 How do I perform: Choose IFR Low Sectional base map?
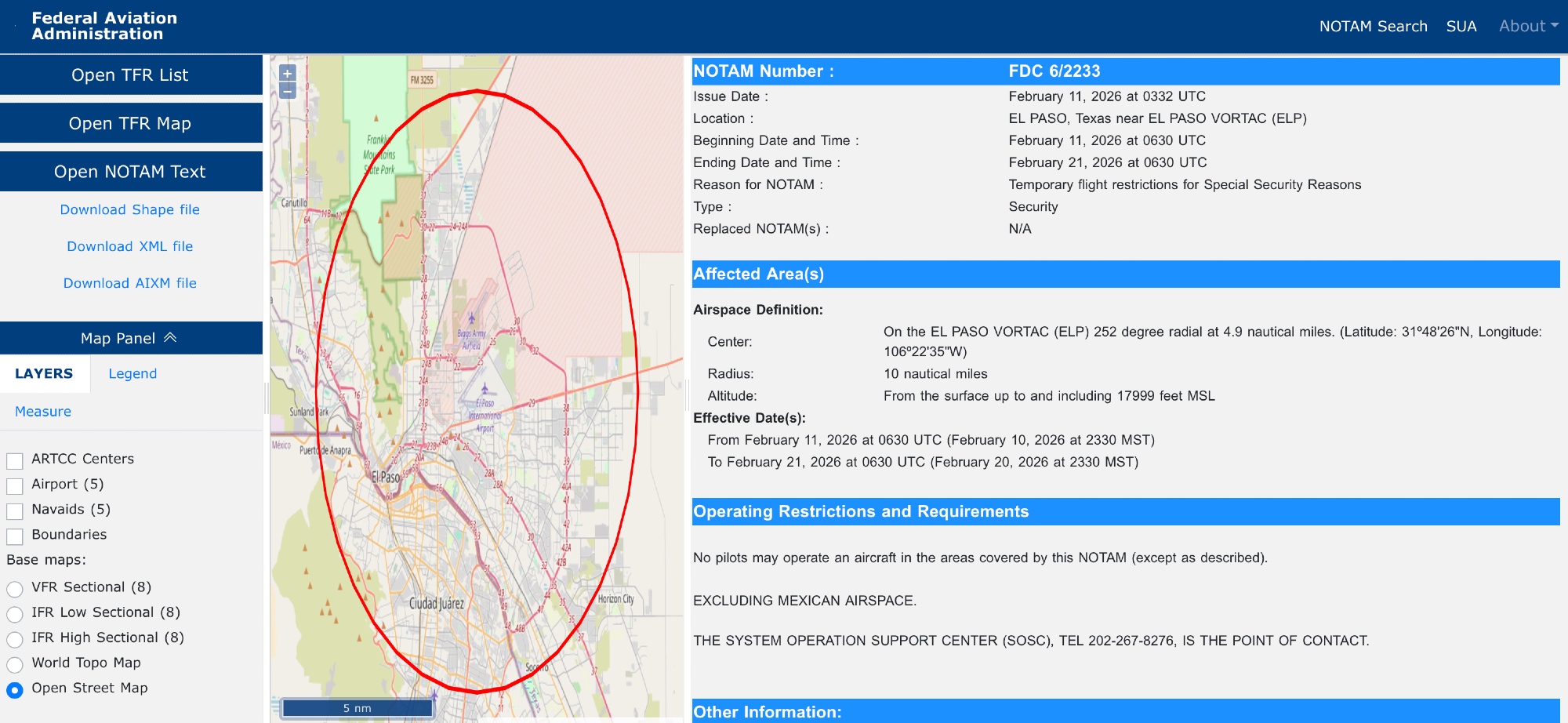click(x=15, y=613)
